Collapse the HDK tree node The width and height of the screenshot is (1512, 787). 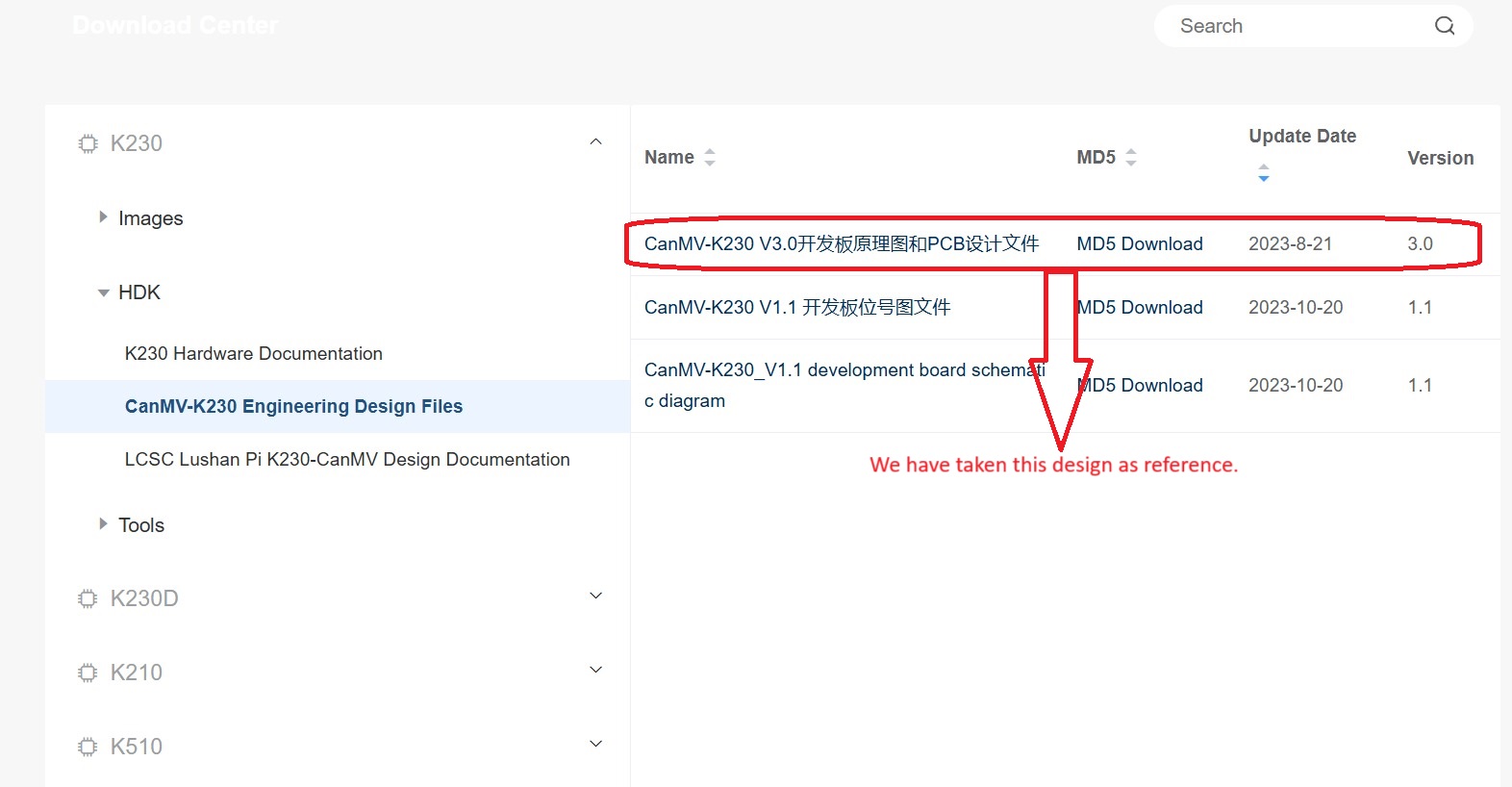click(103, 292)
